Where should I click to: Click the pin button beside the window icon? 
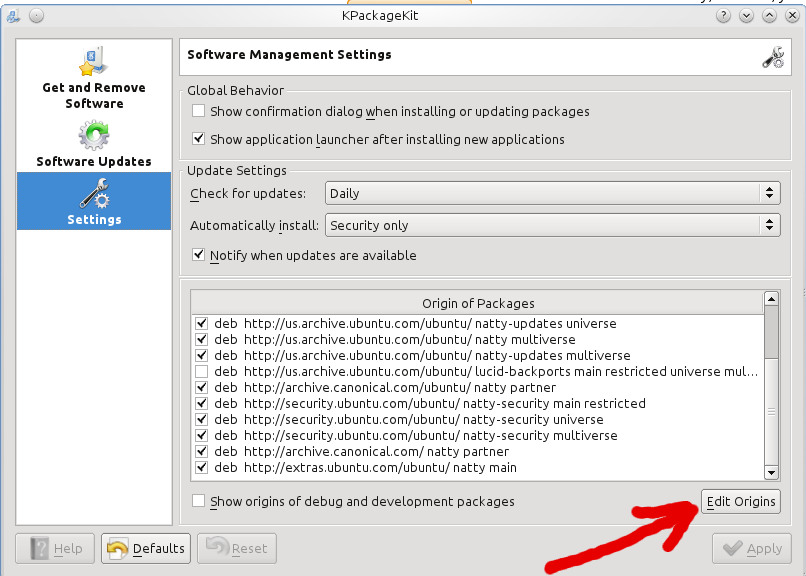tap(36, 16)
